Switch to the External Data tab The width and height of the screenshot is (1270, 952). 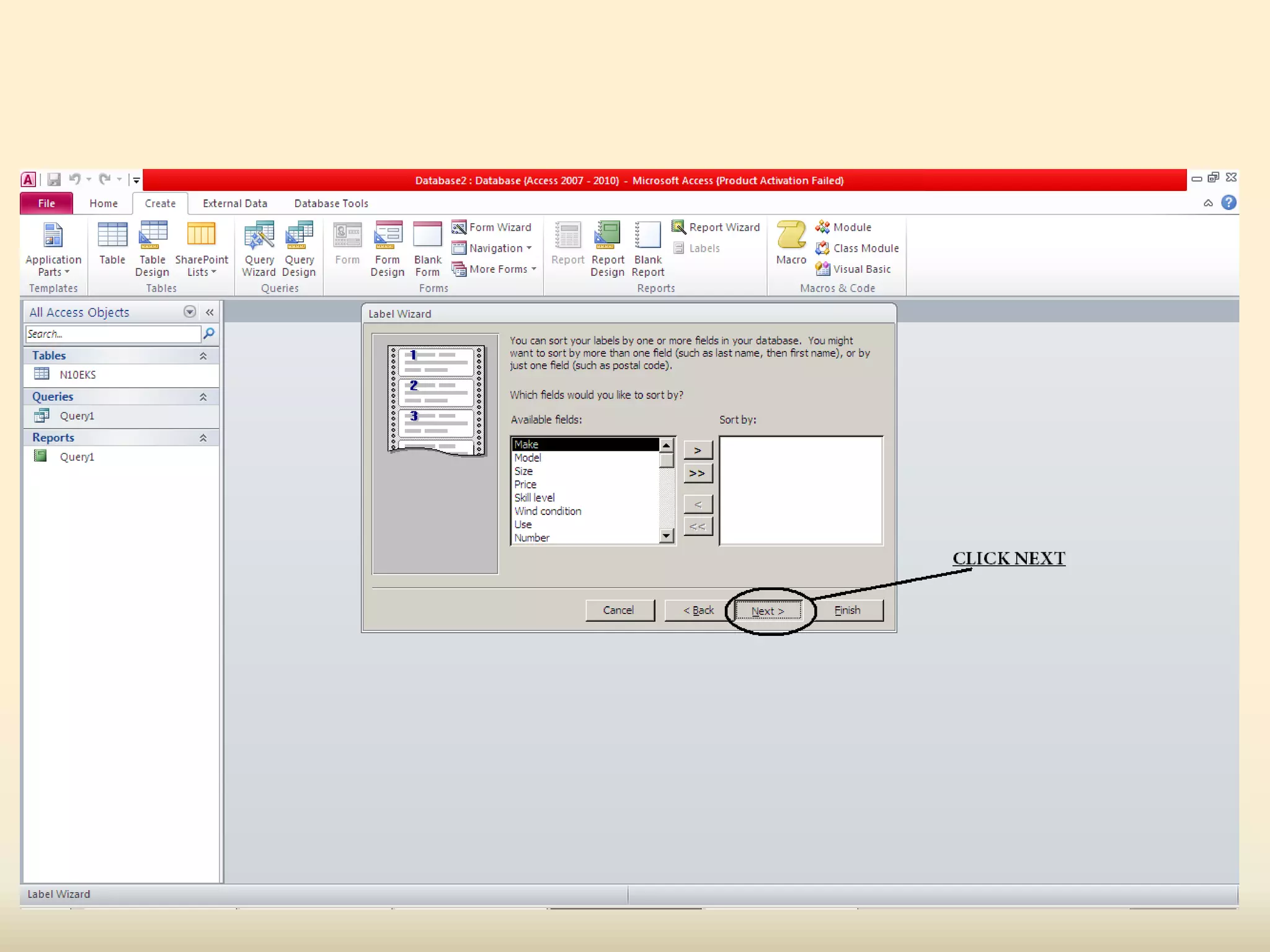[x=234, y=203]
